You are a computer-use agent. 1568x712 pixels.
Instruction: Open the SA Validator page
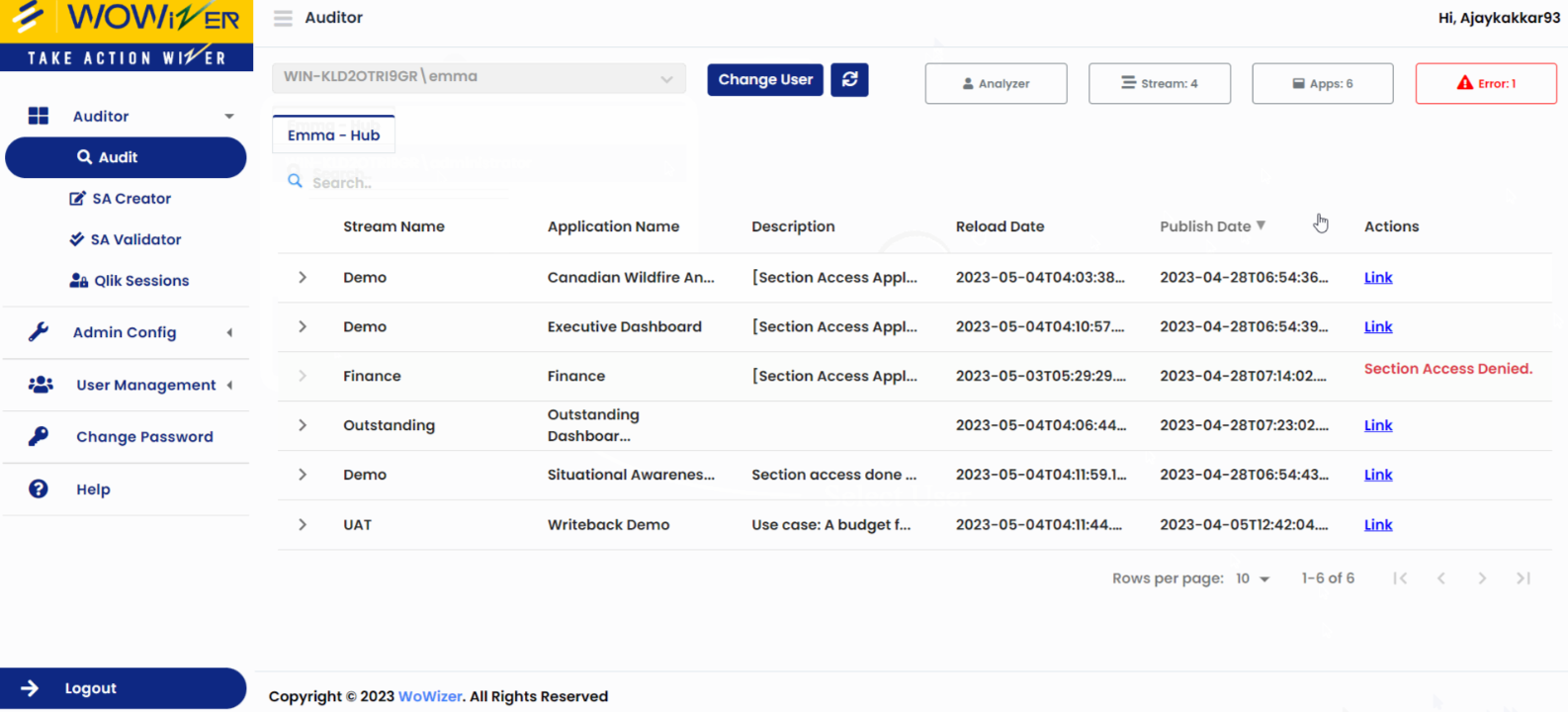125,239
